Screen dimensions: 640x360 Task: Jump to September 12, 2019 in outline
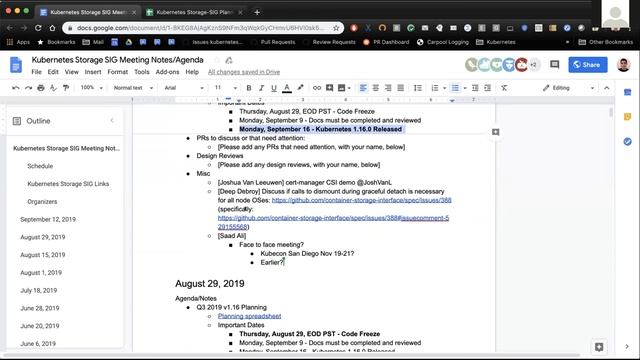[x=48, y=219]
